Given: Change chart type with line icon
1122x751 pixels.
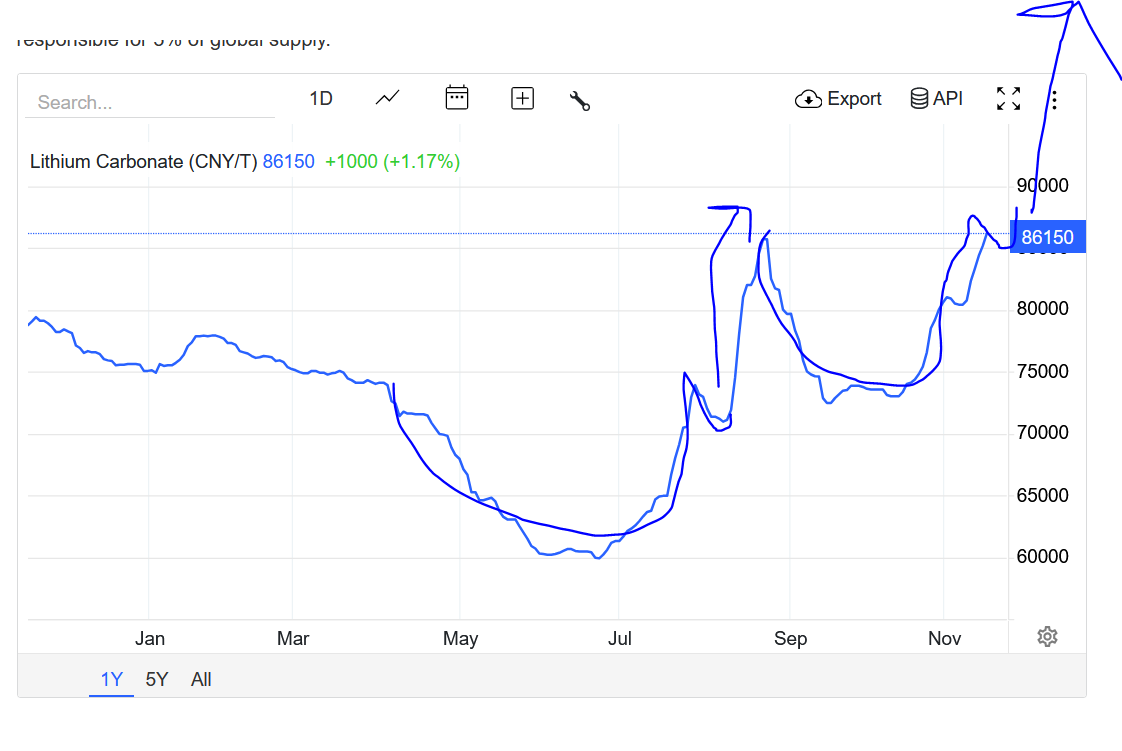Looking at the screenshot, I should click(x=387, y=98).
